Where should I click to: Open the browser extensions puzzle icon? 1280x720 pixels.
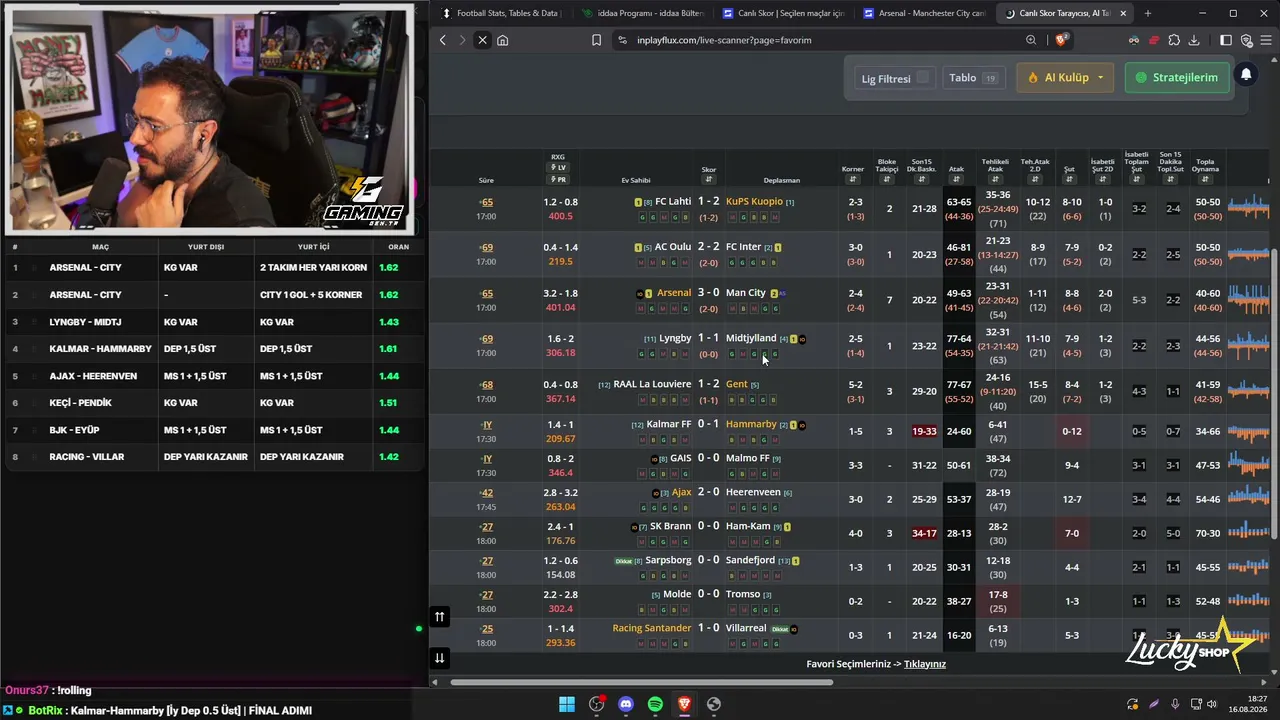click(1174, 40)
